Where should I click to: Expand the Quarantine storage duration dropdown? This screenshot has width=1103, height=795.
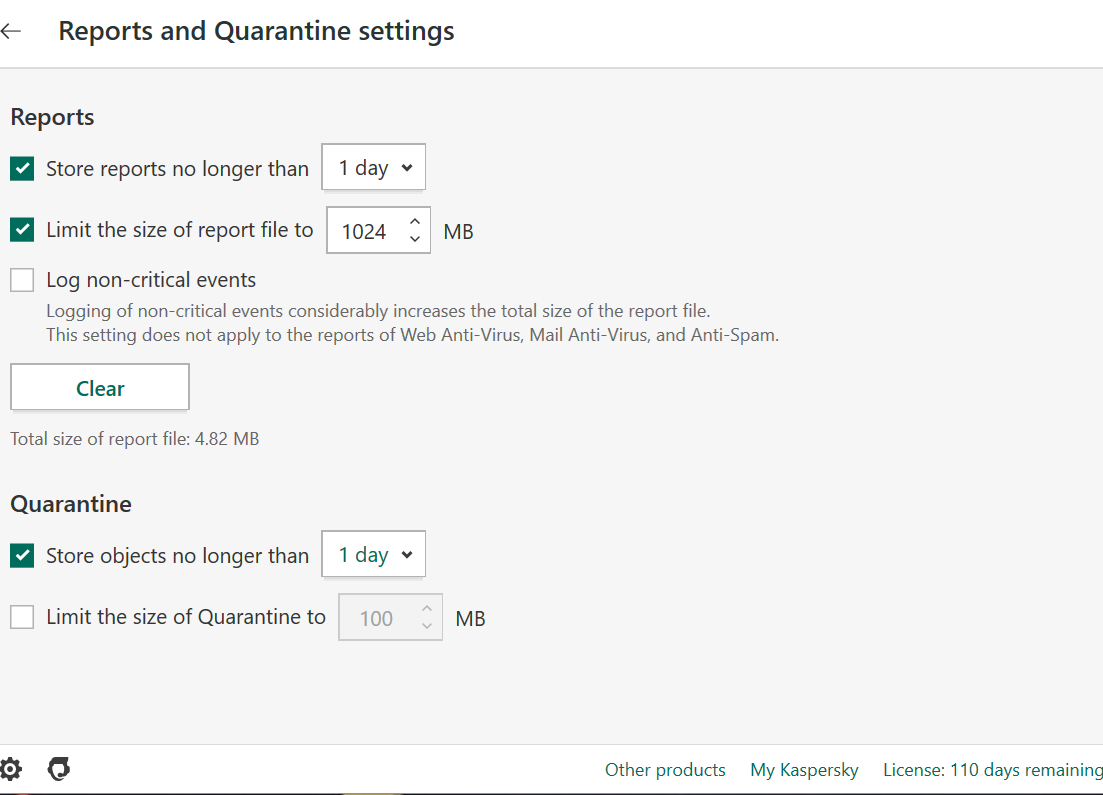374,555
